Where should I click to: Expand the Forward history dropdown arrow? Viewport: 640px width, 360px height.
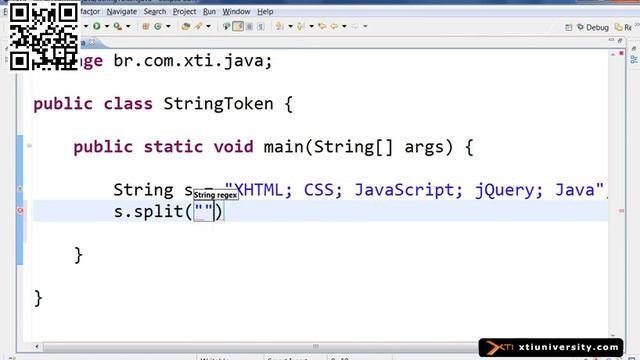click(x=365, y=27)
